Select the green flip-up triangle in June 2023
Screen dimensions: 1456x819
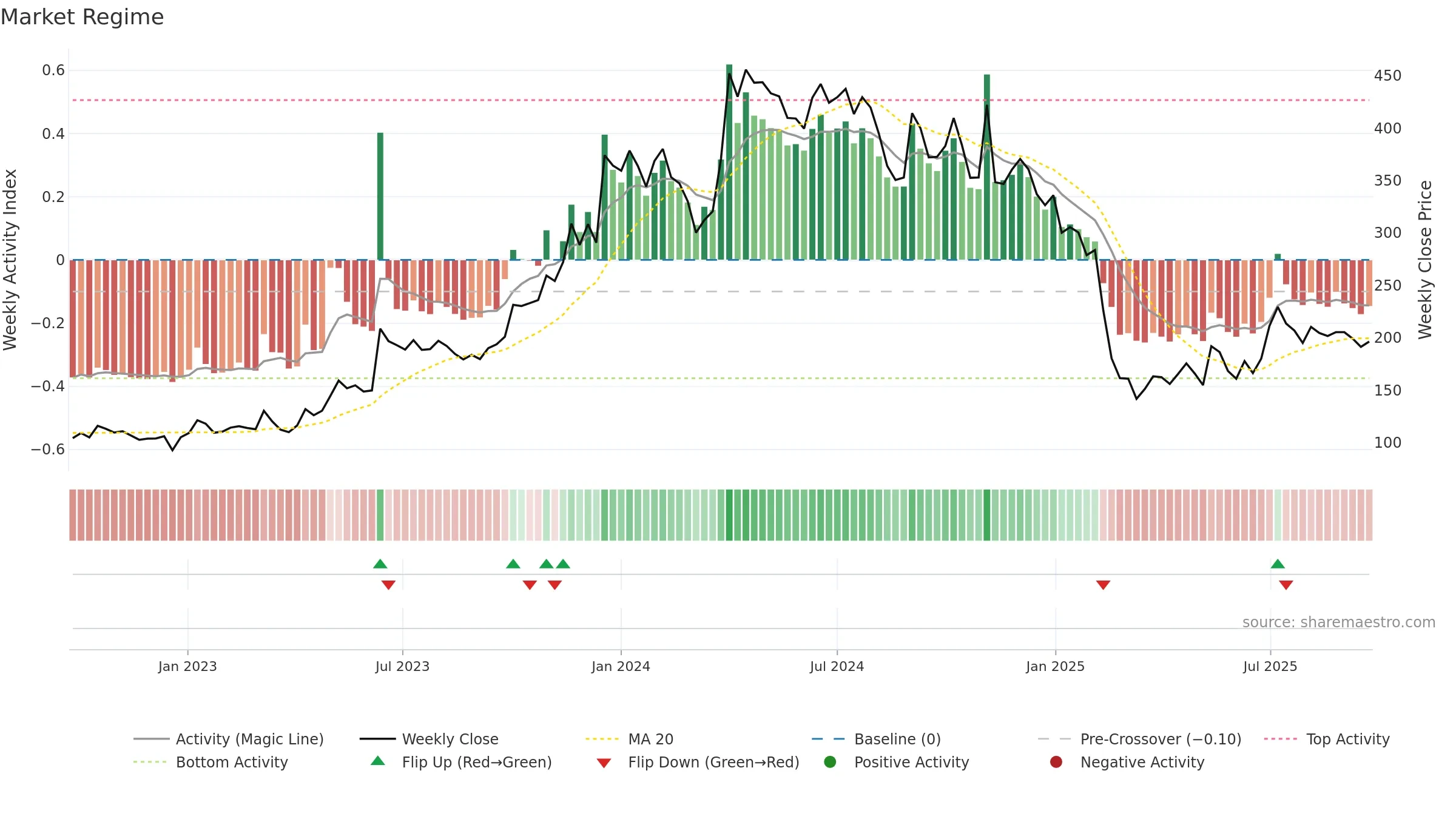pos(380,564)
